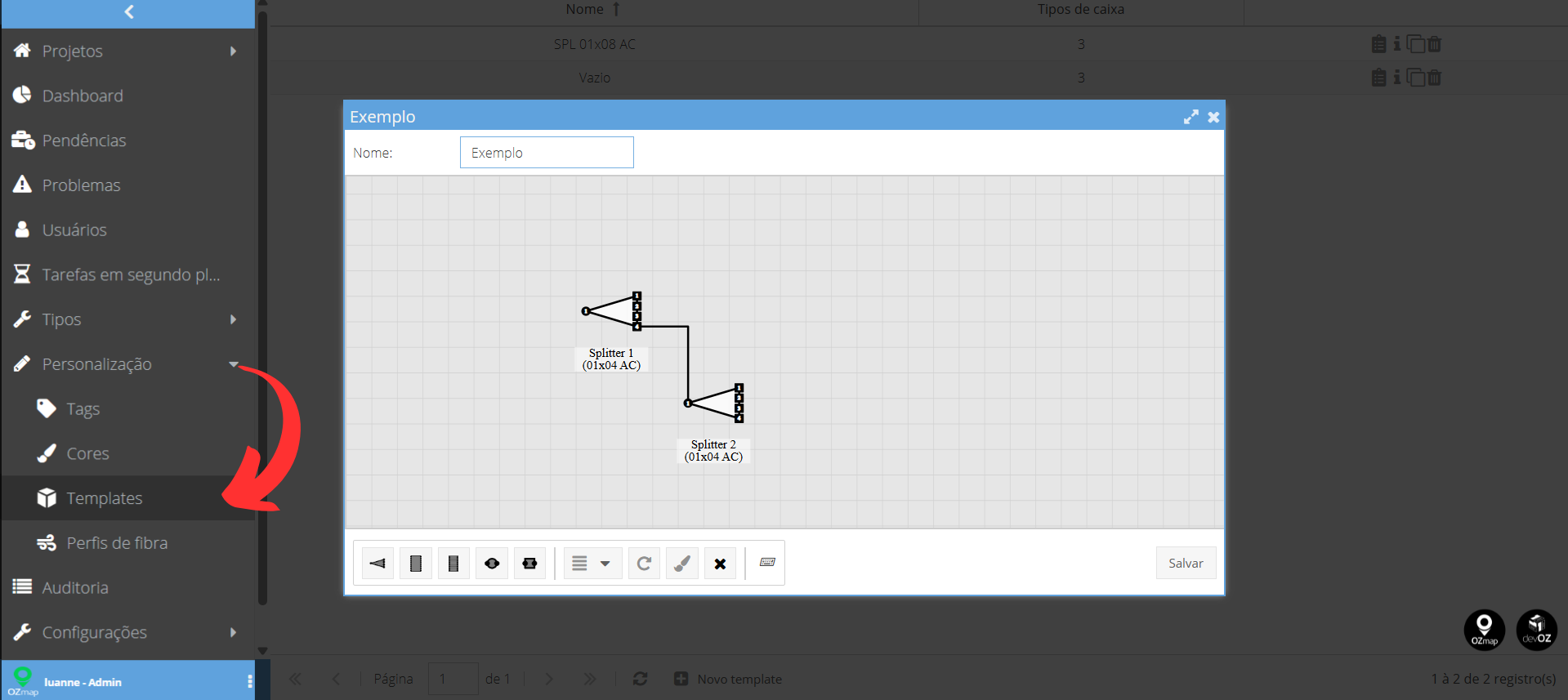Select the rectangular connector tool in toolbar

[529, 564]
